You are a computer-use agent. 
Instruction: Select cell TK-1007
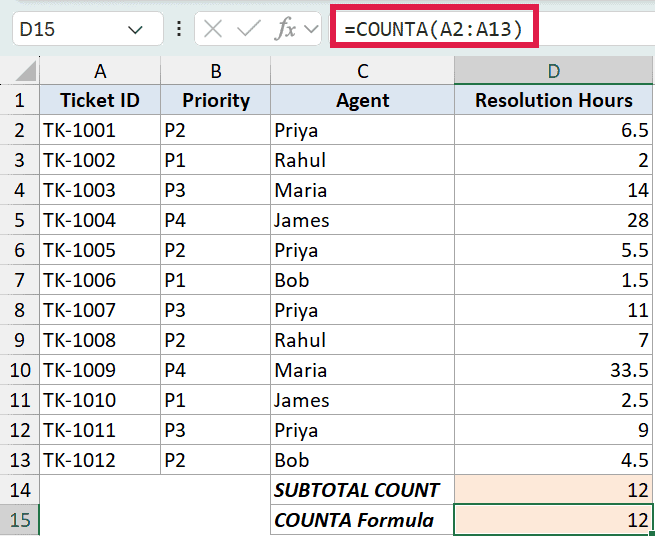(x=100, y=310)
